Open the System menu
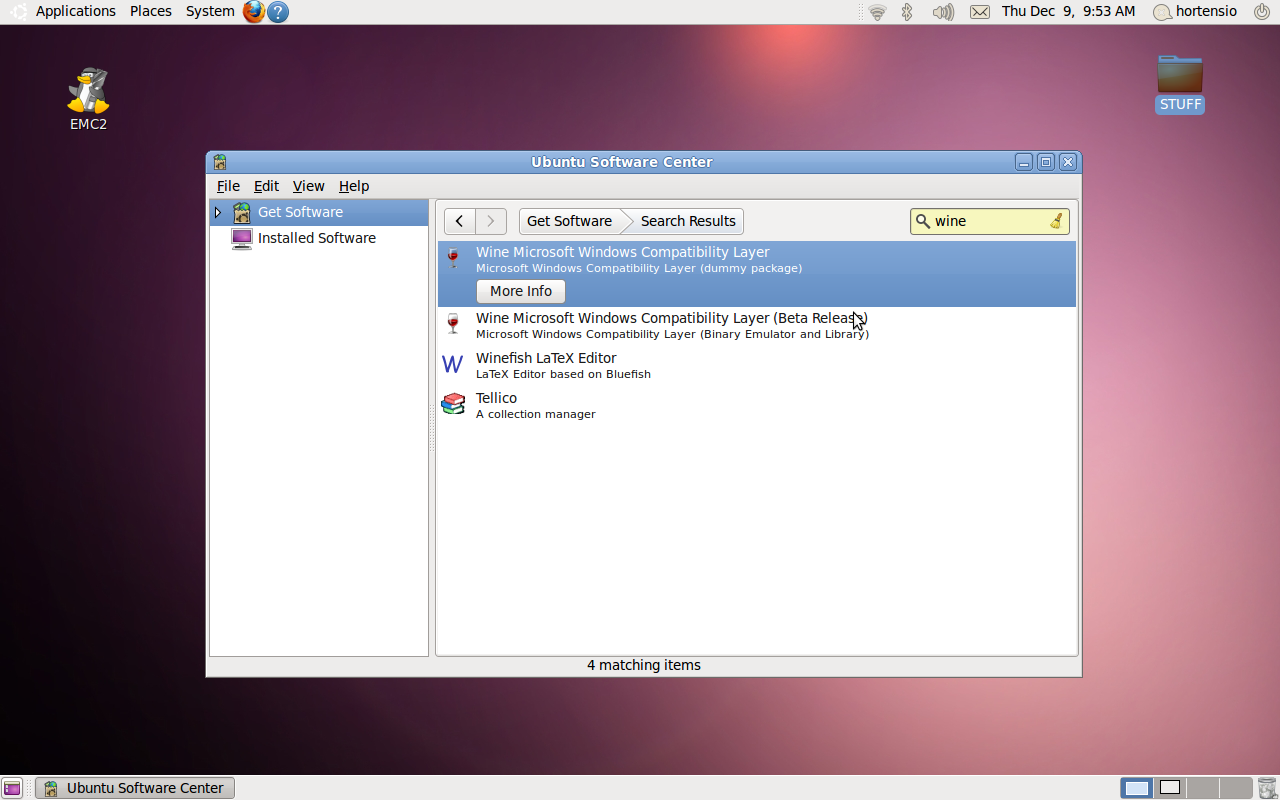1280x800 pixels. tap(210, 11)
